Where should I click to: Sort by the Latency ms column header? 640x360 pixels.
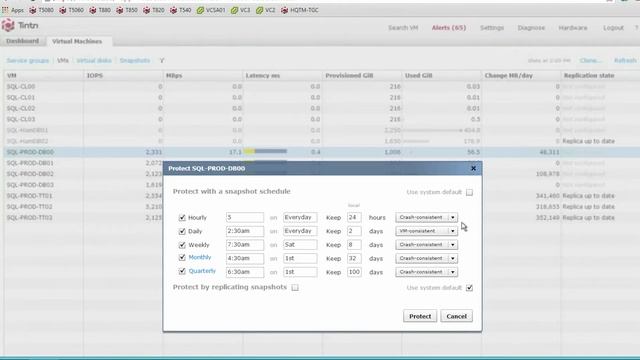[282, 76]
